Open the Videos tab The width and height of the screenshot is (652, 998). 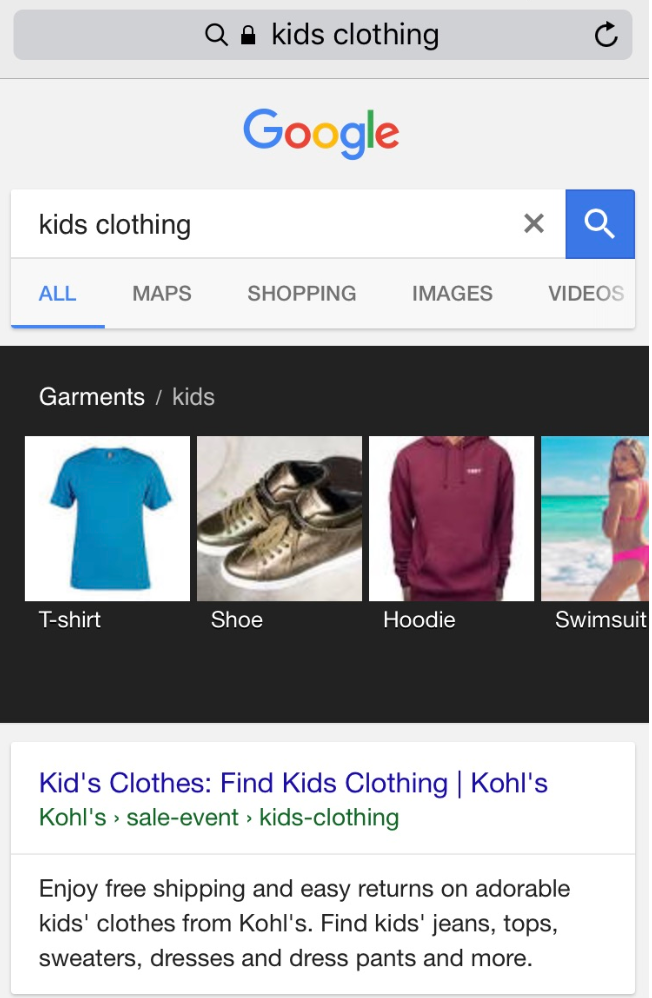pyautogui.click(x=586, y=293)
